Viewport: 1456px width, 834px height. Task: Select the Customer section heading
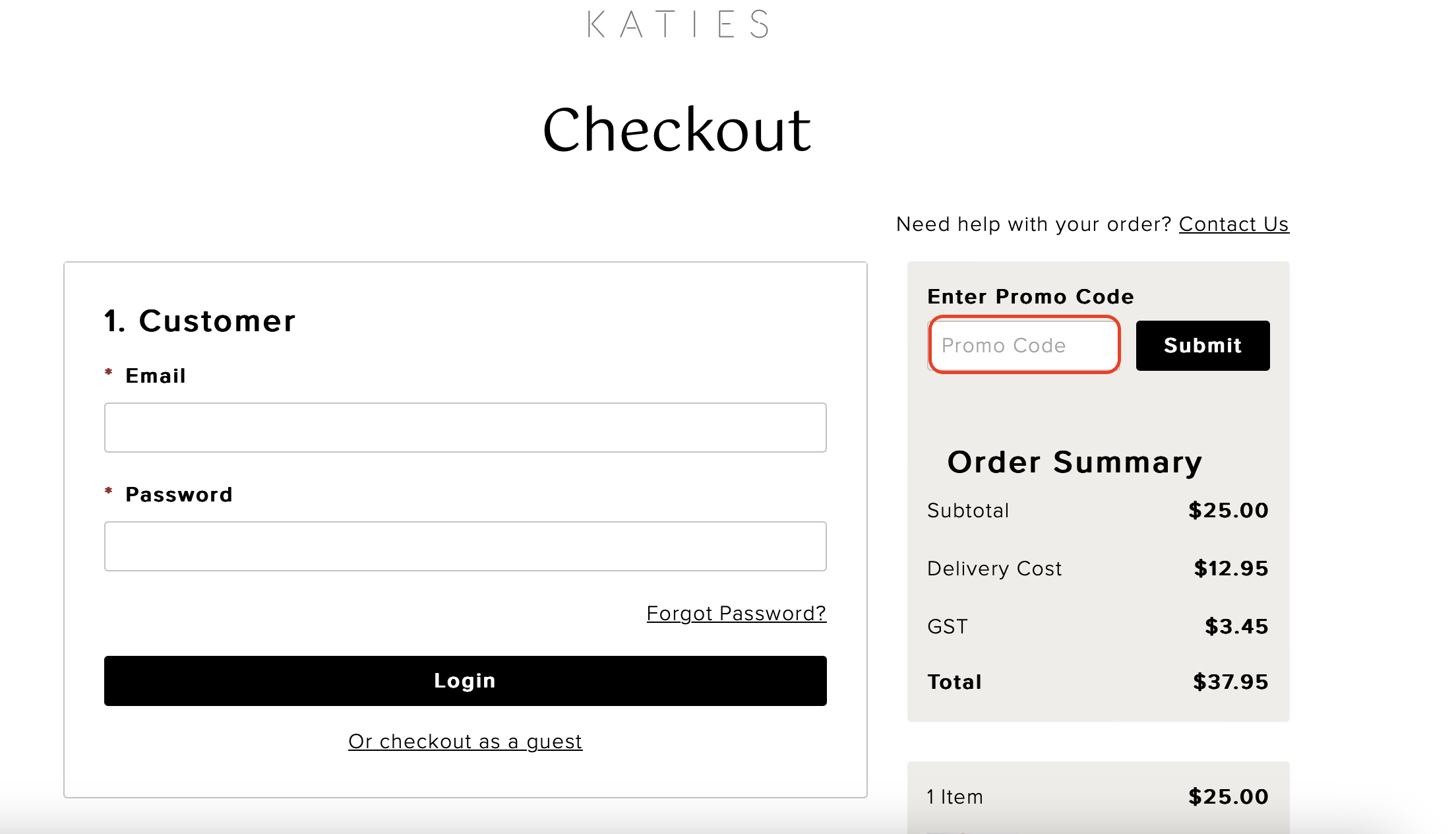[199, 321]
